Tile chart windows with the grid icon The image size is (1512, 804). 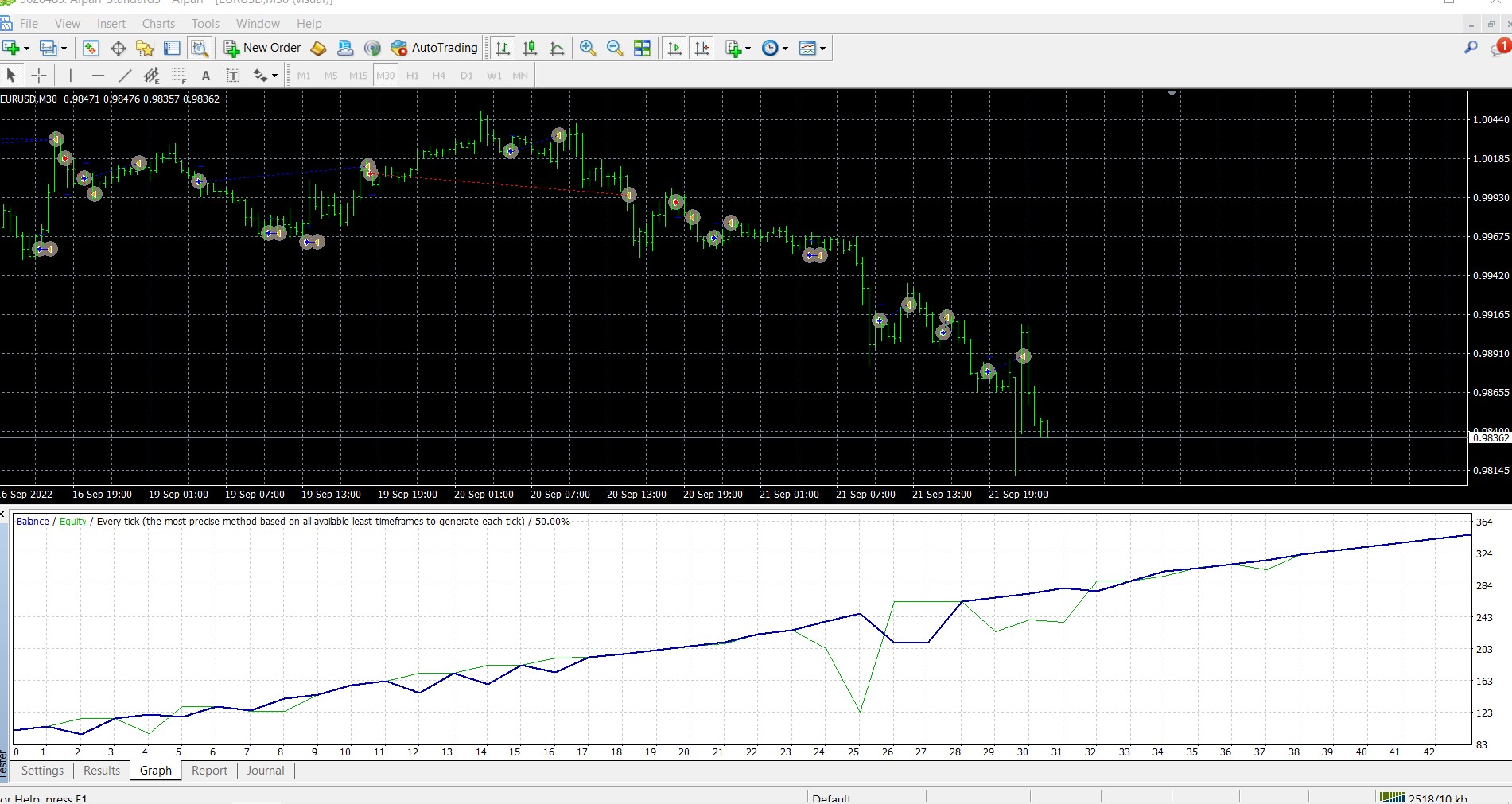(642, 49)
